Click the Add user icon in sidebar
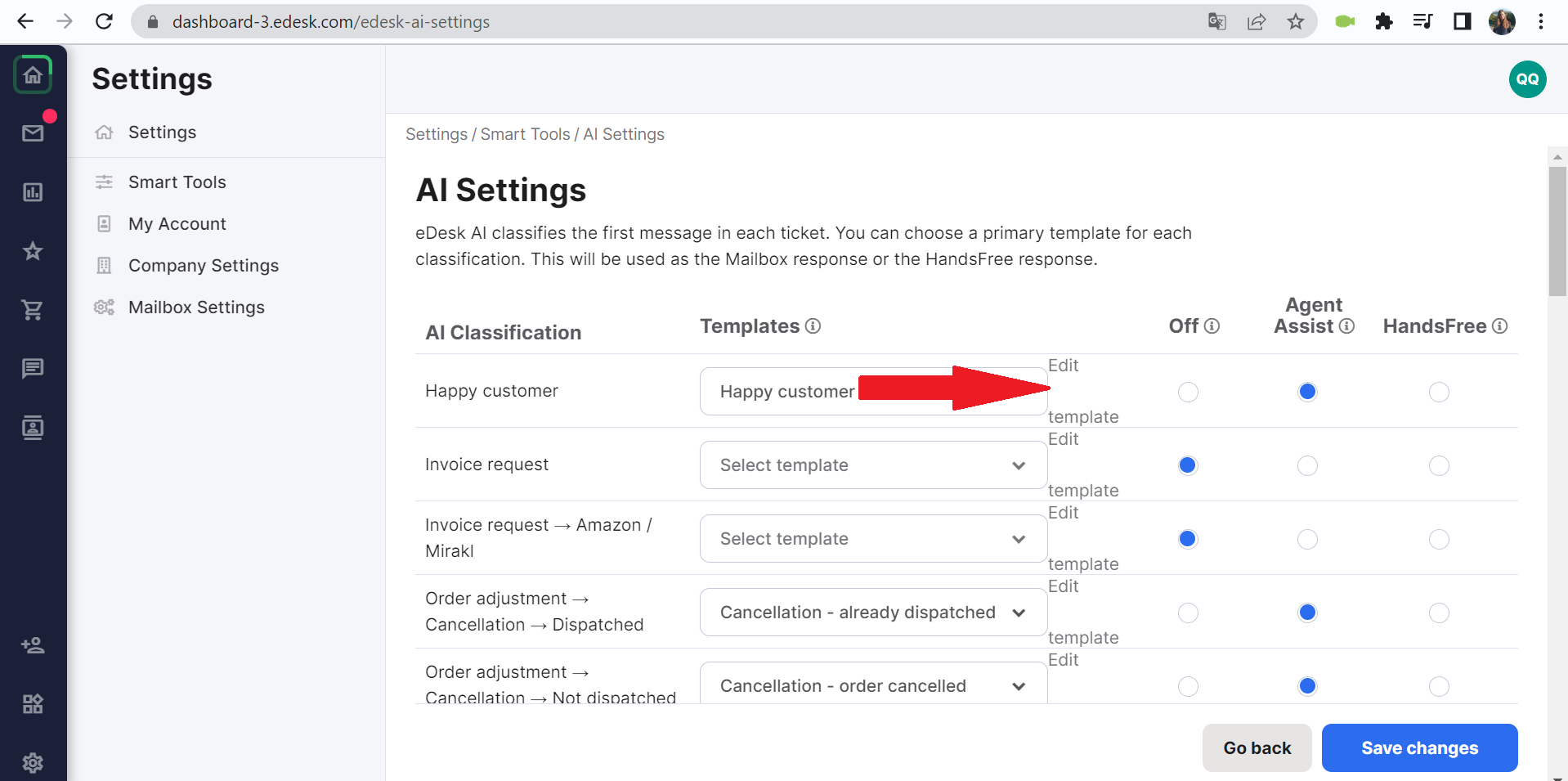1568x781 pixels. [33, 645]
